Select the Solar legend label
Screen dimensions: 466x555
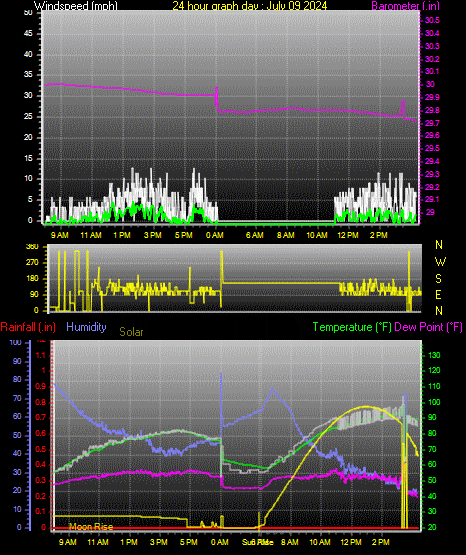[x=131, y=332]
